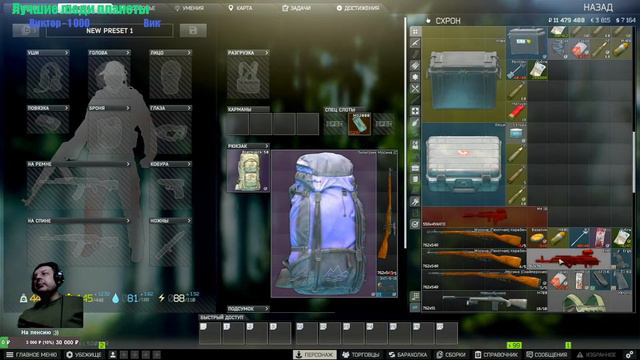Viewport: 640px width, 360px height.
Task: Select the all-items grid filter in stash sidebar
Action: coord(415,31)
